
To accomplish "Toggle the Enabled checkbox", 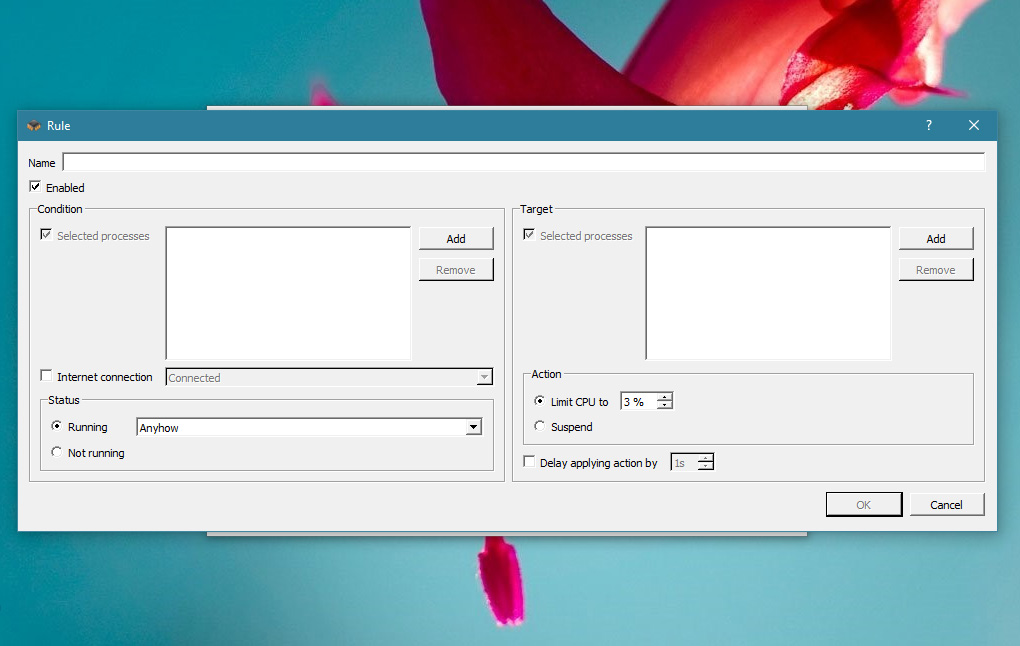I will 36,187.
